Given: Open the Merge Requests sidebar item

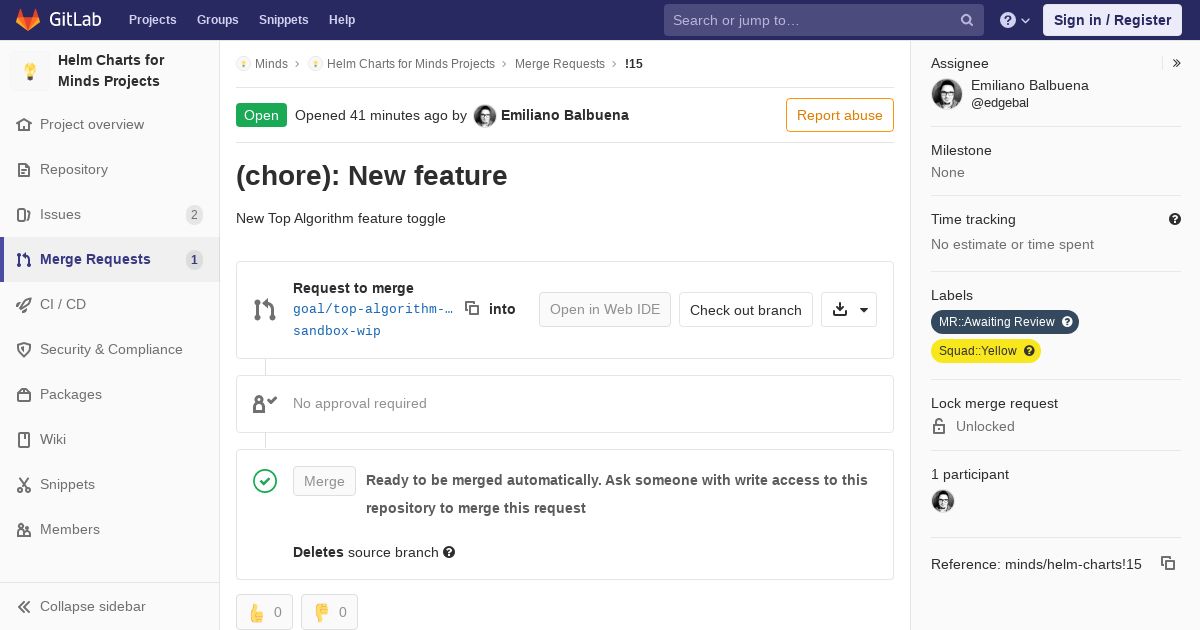Looking at the screenshot, I should coord(95,259).
